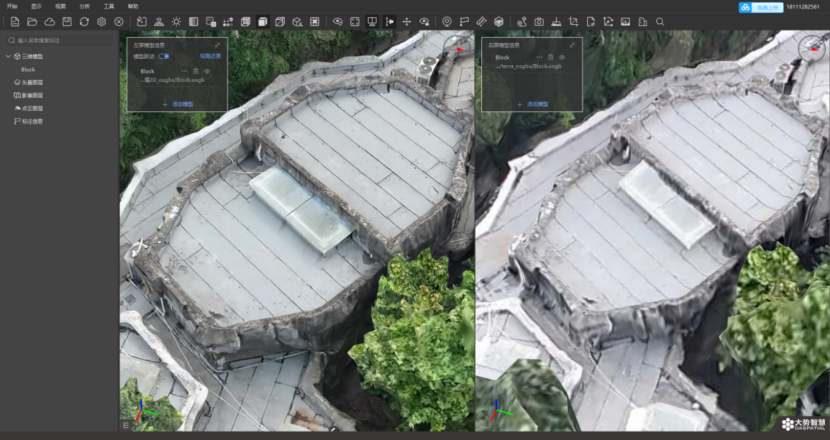Click the sun lighting icon in toolbar

click(176, 21)
